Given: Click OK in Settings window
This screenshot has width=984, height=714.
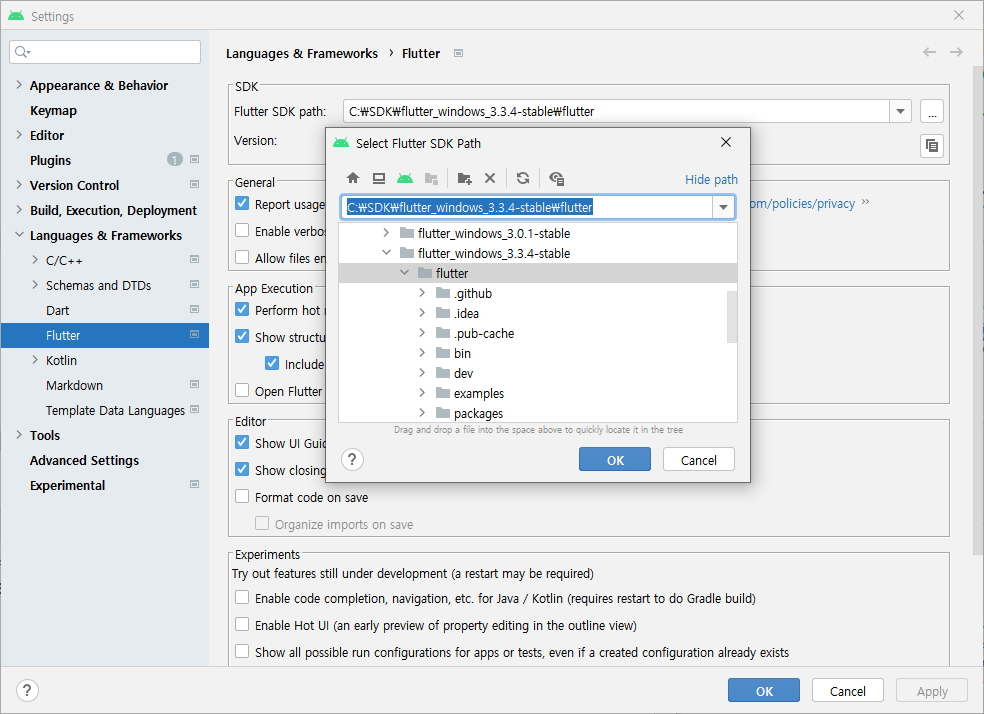Looking at the screenshot, I should (764, 691).
